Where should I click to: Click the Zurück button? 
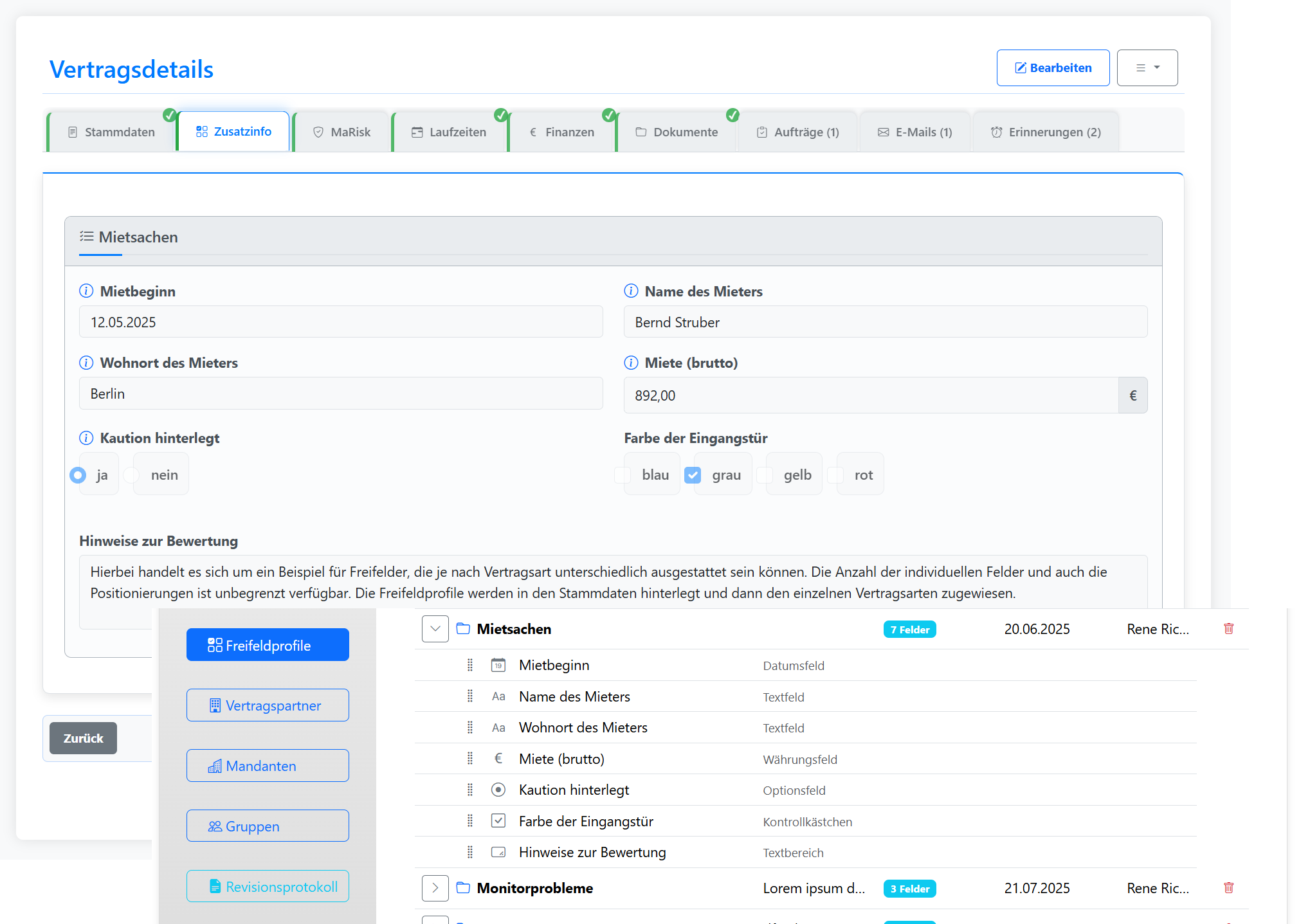pos(83,738)
